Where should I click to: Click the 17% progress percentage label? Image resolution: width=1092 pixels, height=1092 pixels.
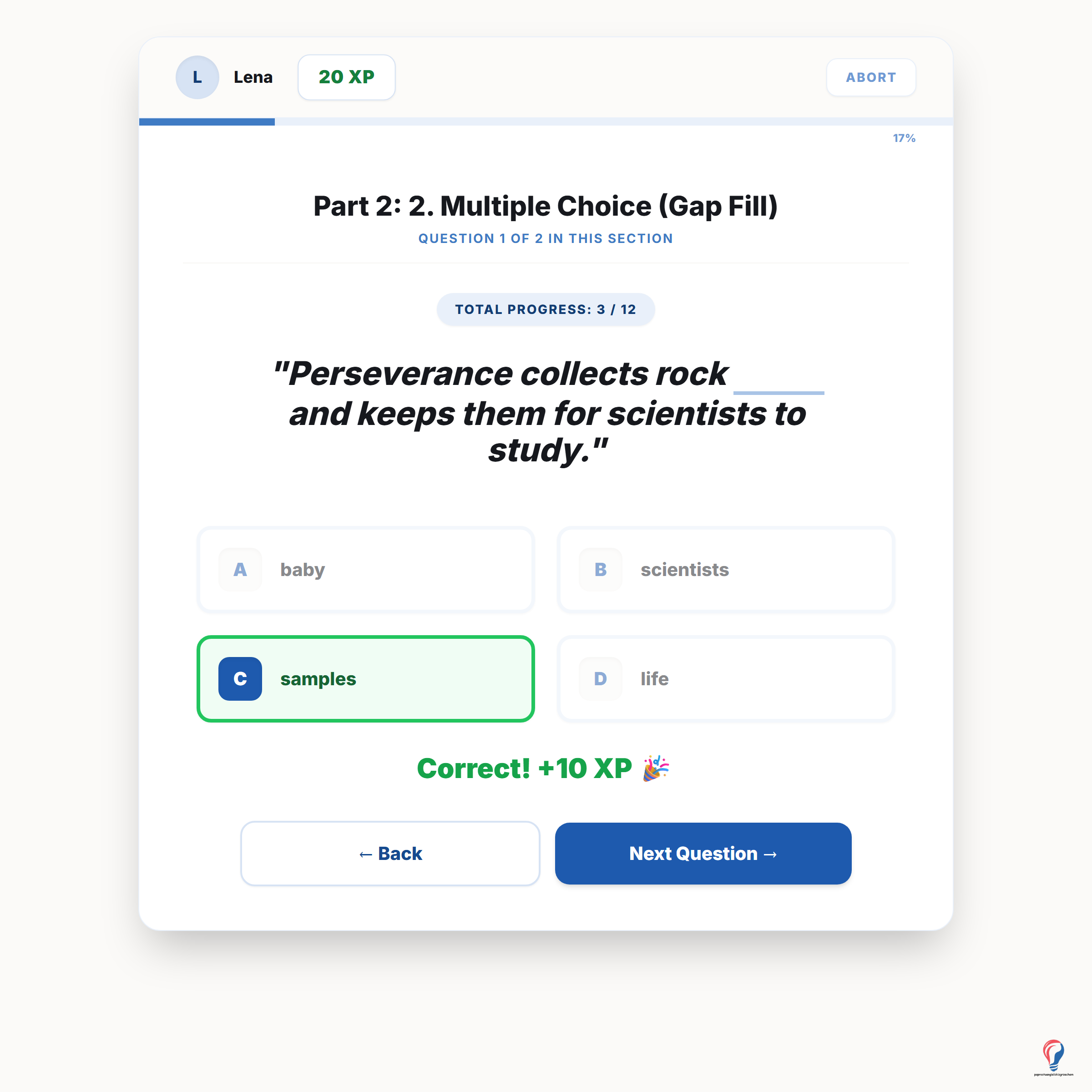(904, 138)
